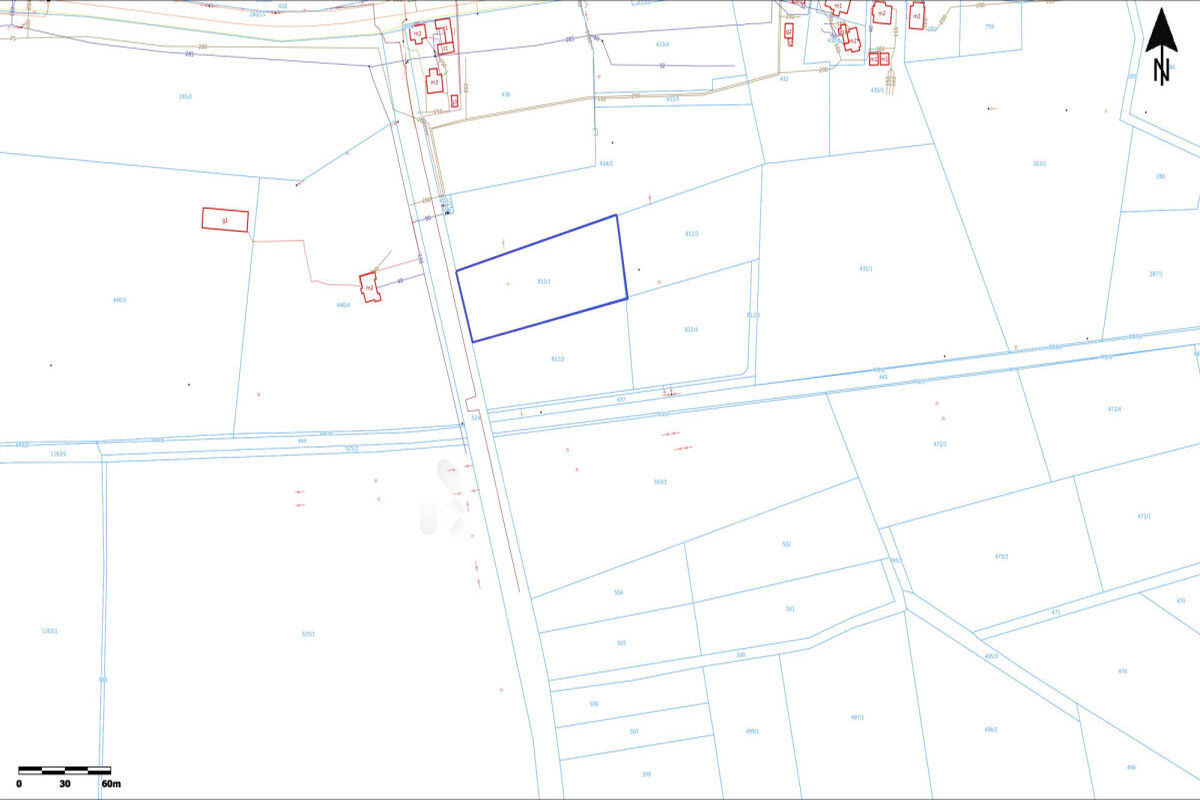Click the parcel 812/3 label

click(691, 233)
